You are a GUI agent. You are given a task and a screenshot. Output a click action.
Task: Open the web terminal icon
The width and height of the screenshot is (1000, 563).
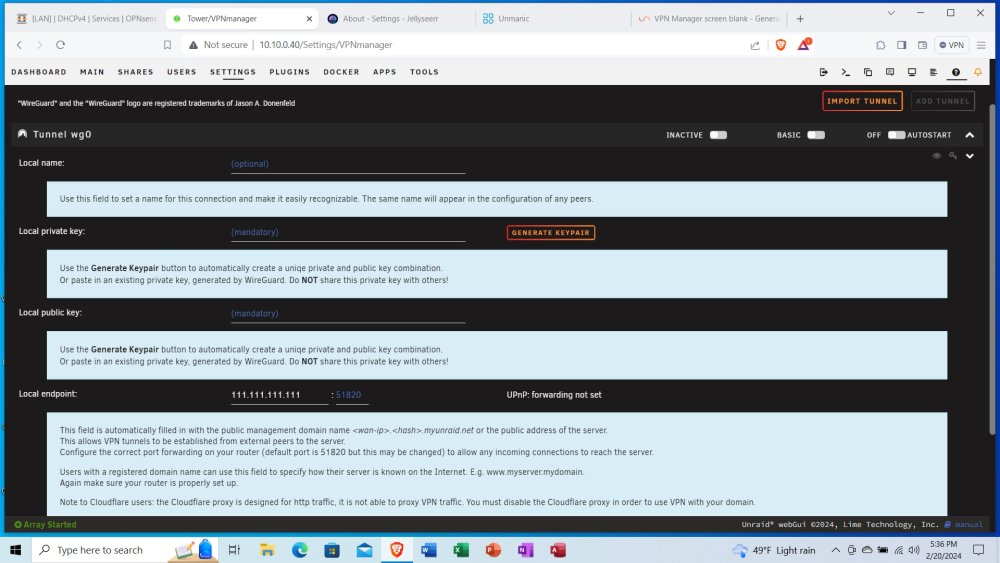tap(846, 72)
